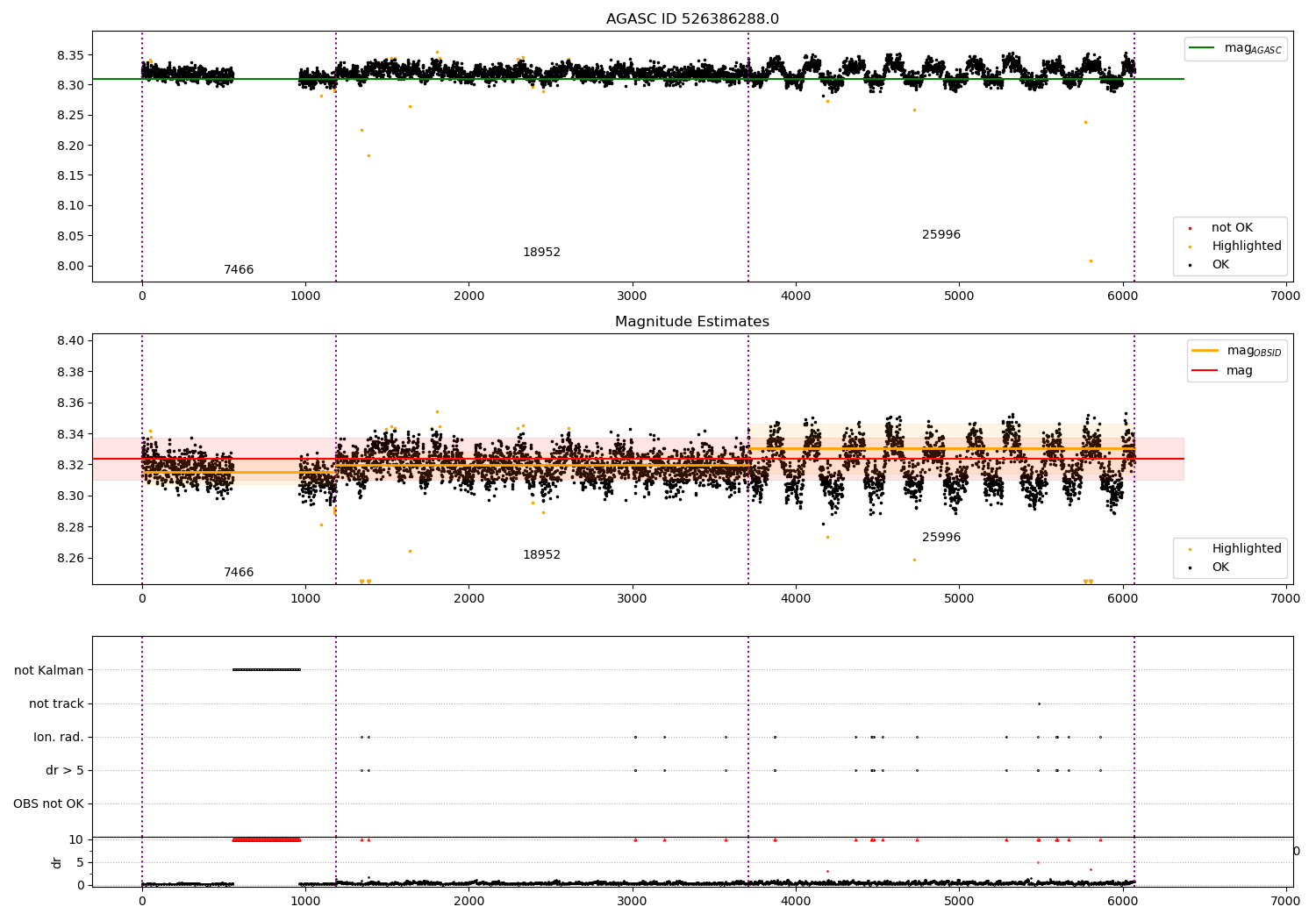The height and width of the screenshot is (921, 1316).
Task: Click x-tick '2000' under the bottom plot
Action: coord(468,902)
